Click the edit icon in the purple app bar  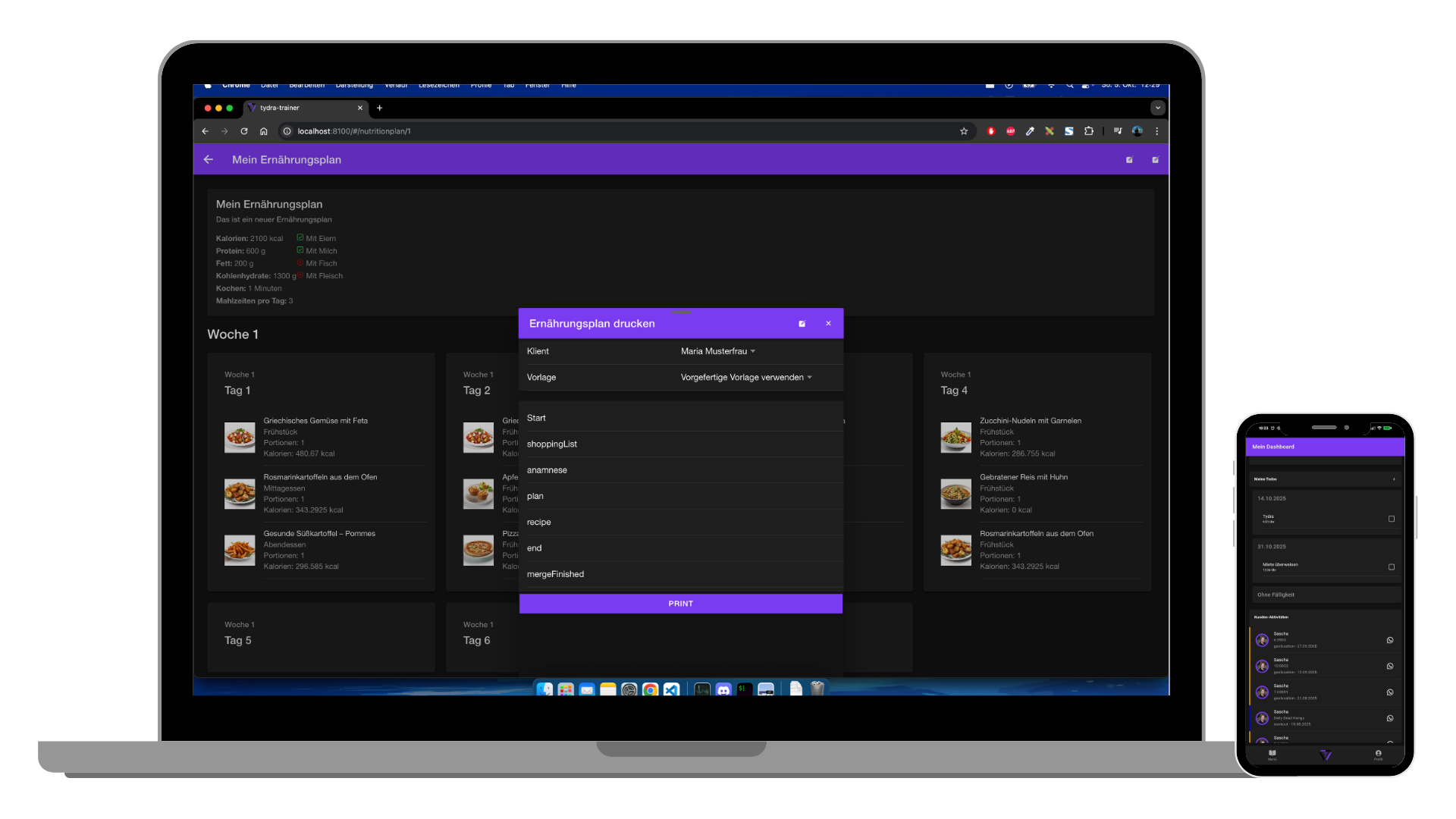pos(1129,159)
